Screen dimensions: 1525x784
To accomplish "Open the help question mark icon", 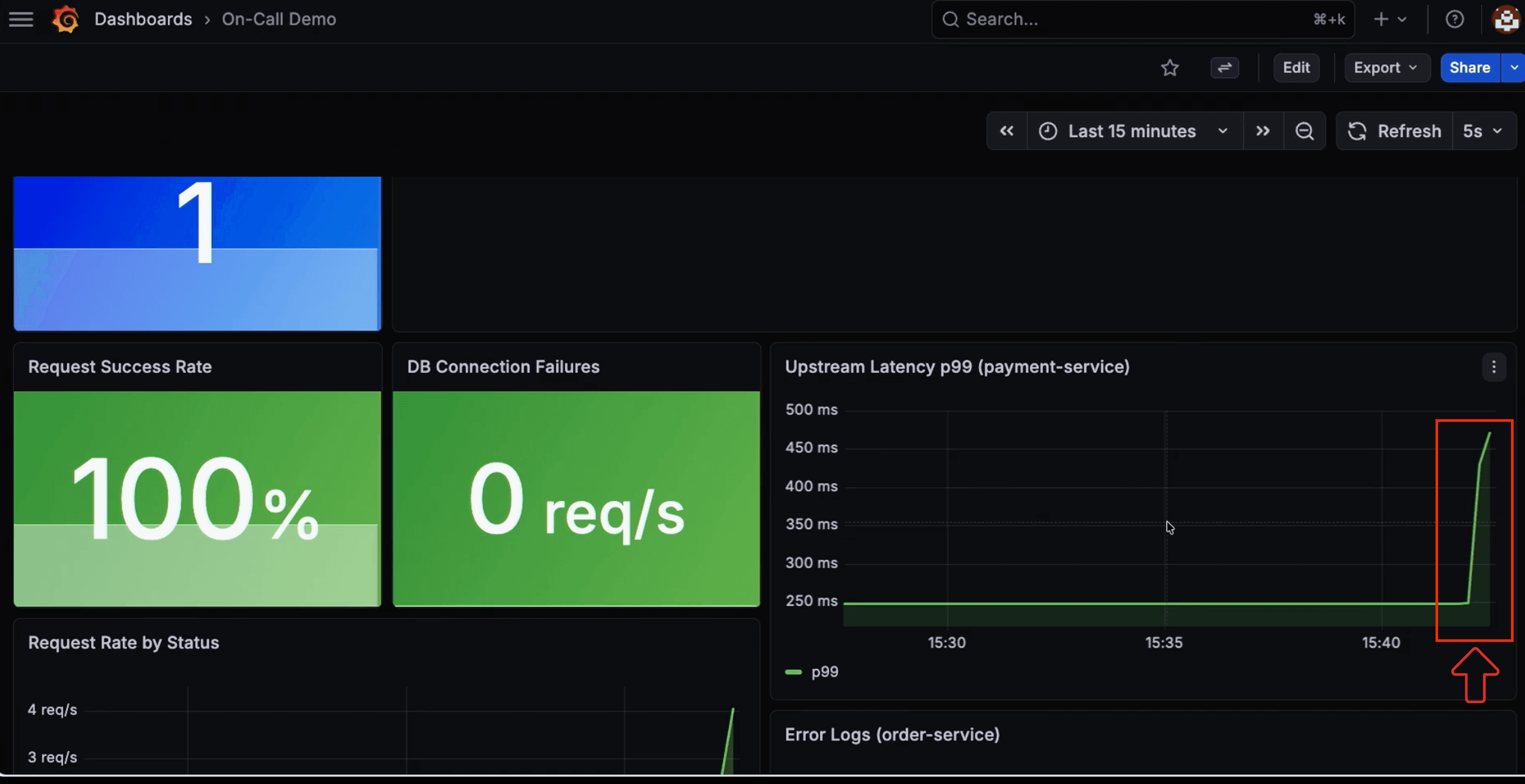I will (x=1454, y=20).
